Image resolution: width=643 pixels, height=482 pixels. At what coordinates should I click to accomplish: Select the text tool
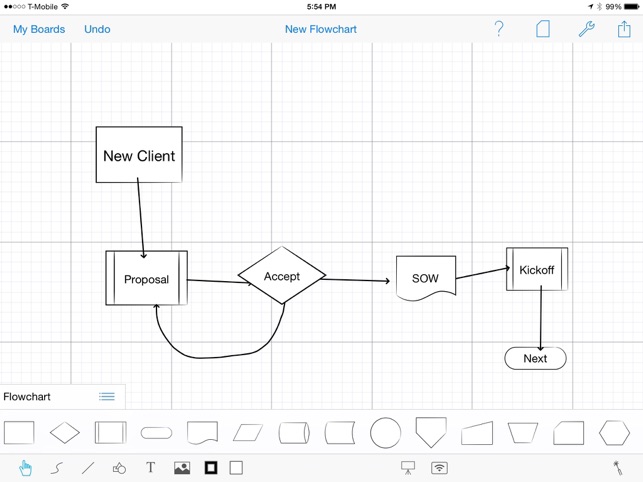(x=150, y=468)
